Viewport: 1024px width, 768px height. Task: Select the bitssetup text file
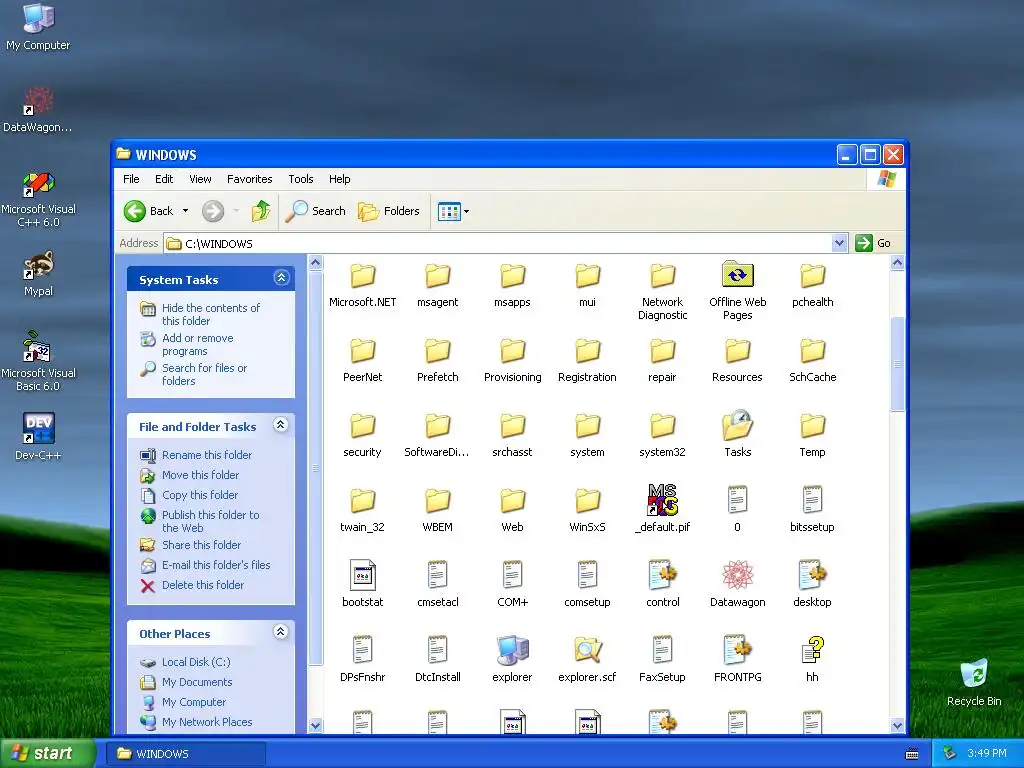812,510
